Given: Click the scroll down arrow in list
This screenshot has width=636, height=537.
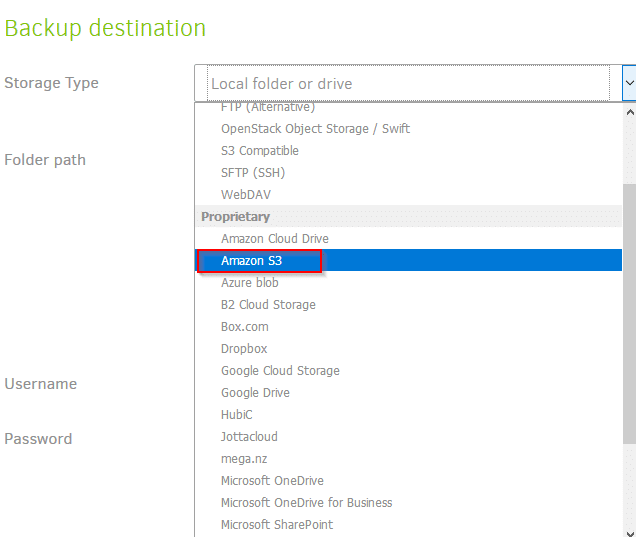Looking at the screenshot, I should pyautogui.click(x=630, y=533).
